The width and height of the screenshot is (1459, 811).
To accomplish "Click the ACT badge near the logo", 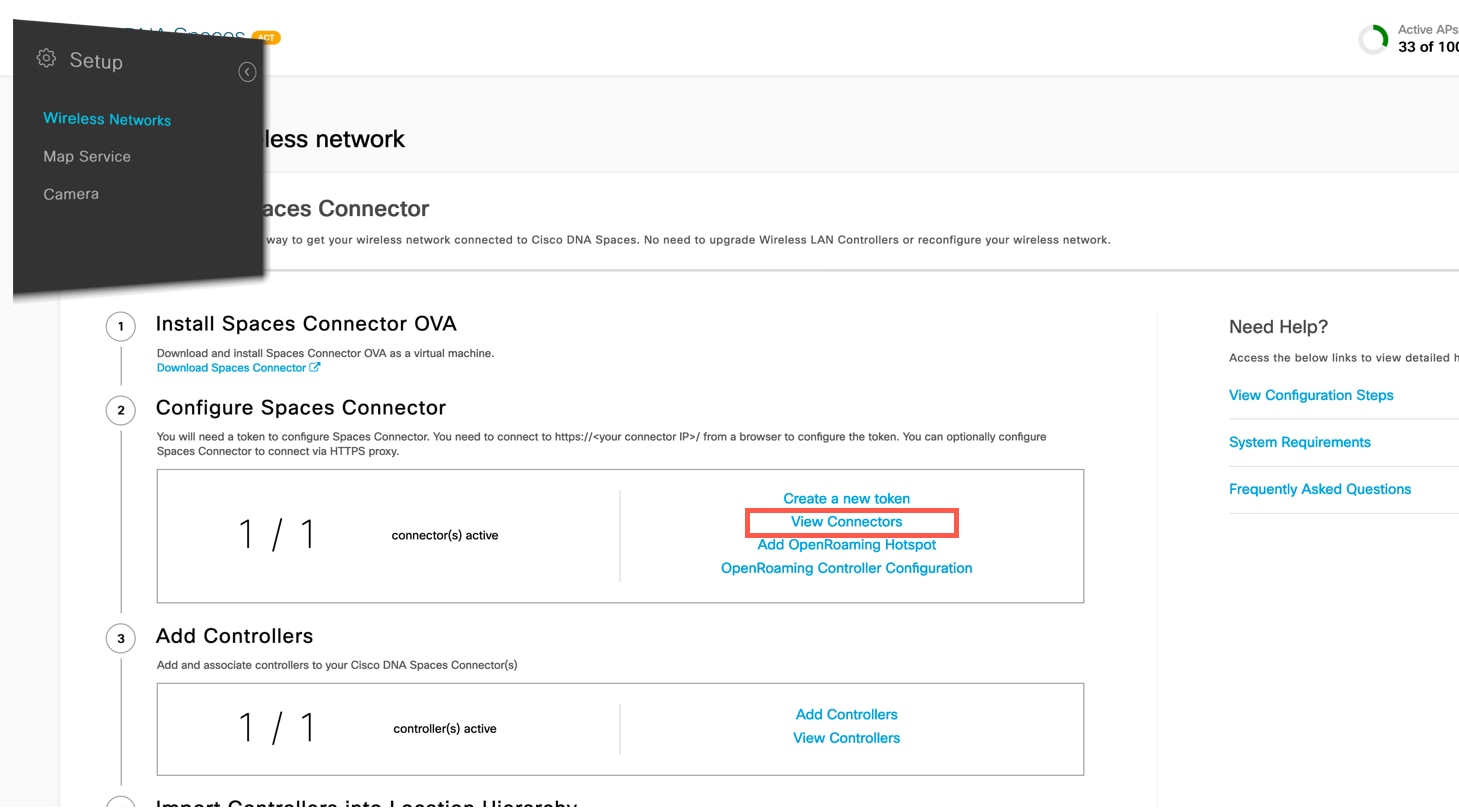I will (266, 38).
